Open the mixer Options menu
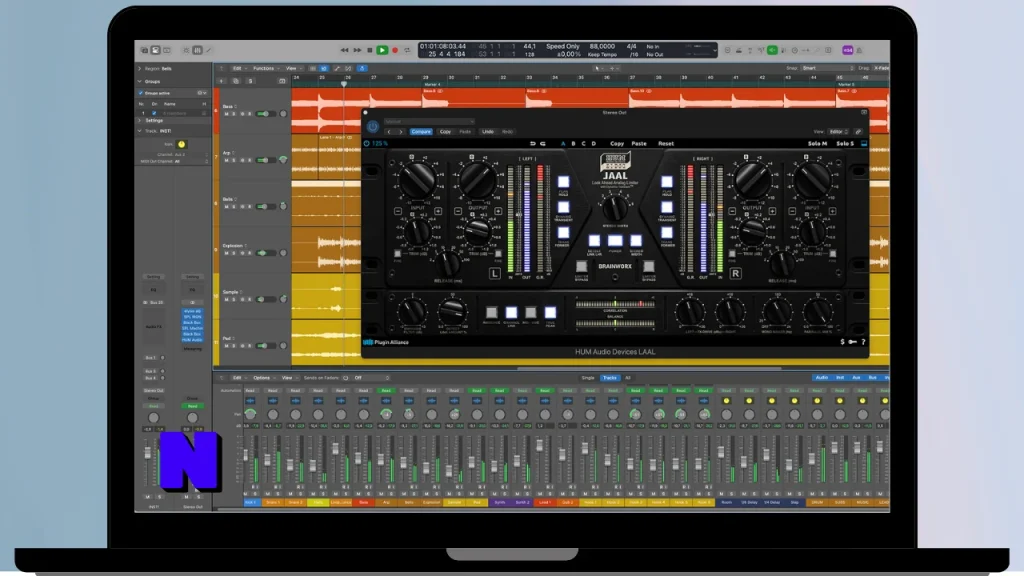Viewport: 1024px width, 576px height. (263, 378)
